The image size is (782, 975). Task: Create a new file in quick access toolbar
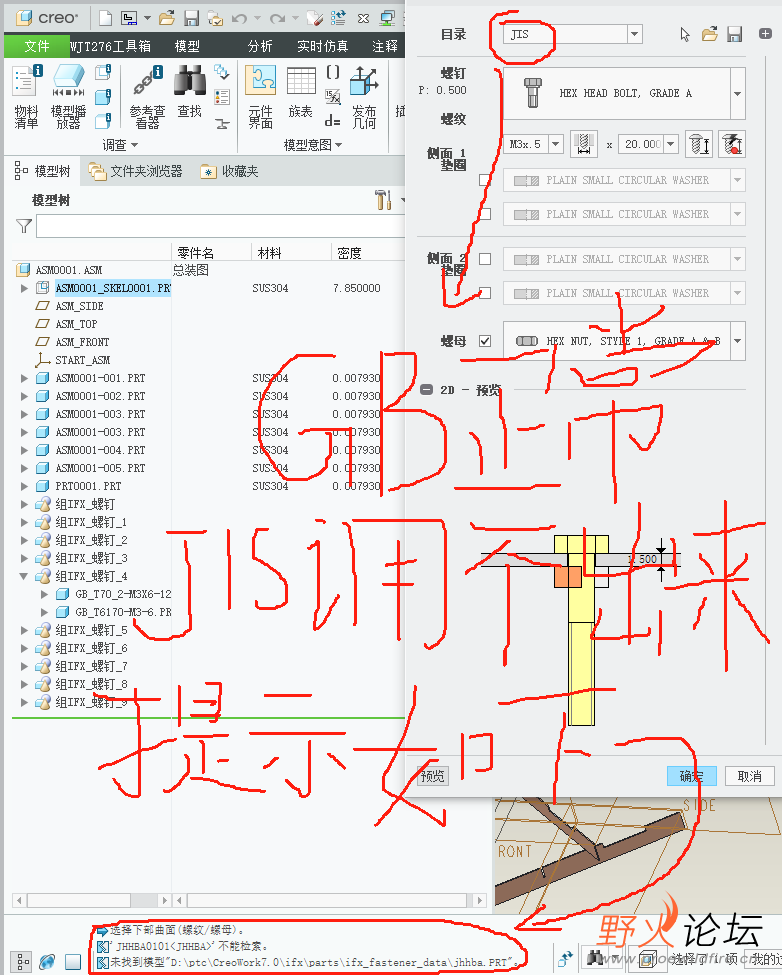tap(106, 18)
